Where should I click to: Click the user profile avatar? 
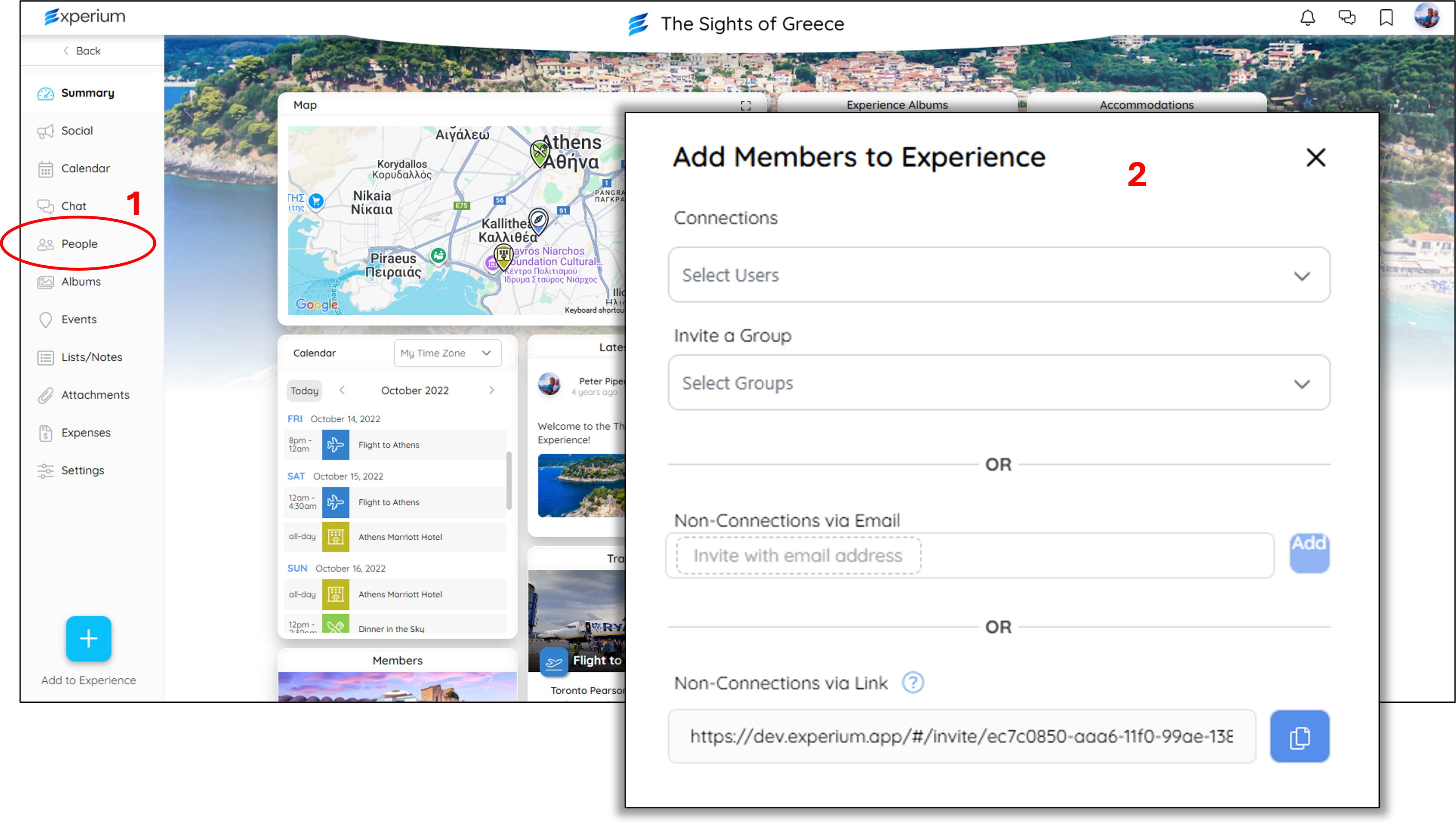tap(1427, 16)
